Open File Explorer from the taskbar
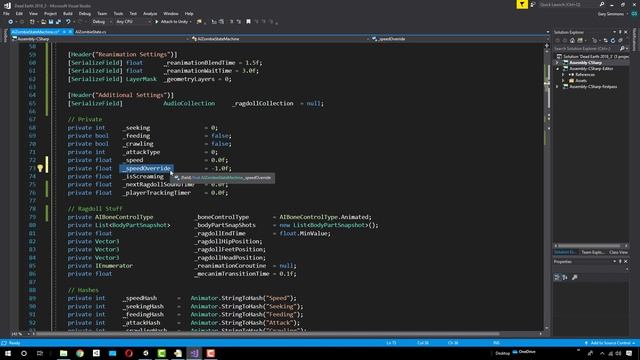The width and height of the screenshot is (640, 360). [x=64, y=353]
